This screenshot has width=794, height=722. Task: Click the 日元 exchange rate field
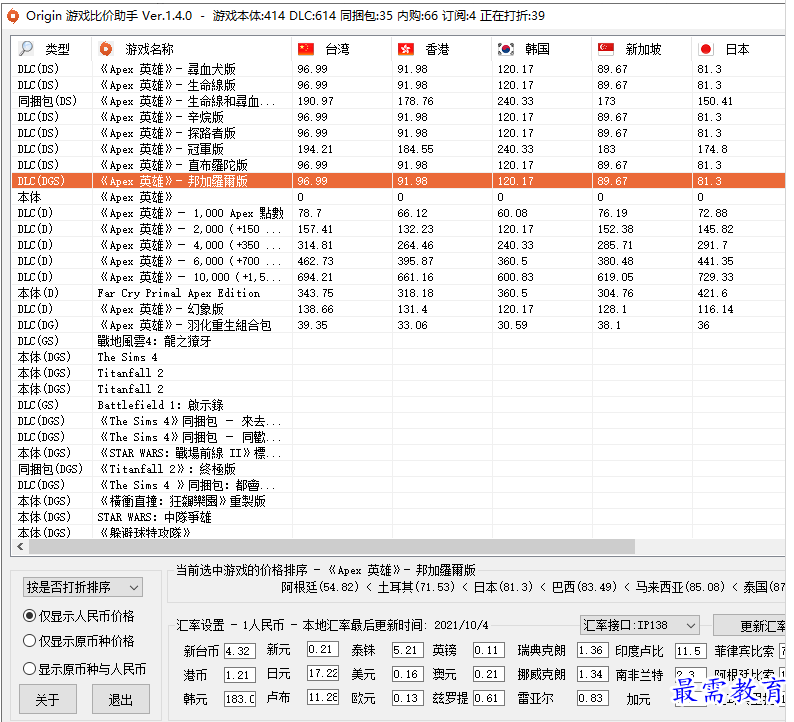pyautogui.click(x=323, y=673)
